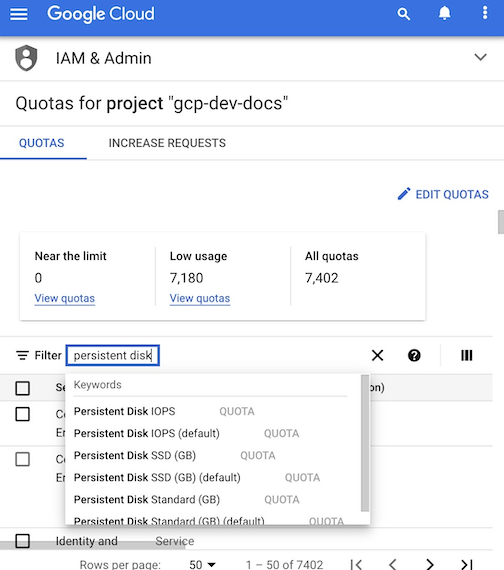Open the rows per page dropdown
504x570 pixels.
coord(202,564)
